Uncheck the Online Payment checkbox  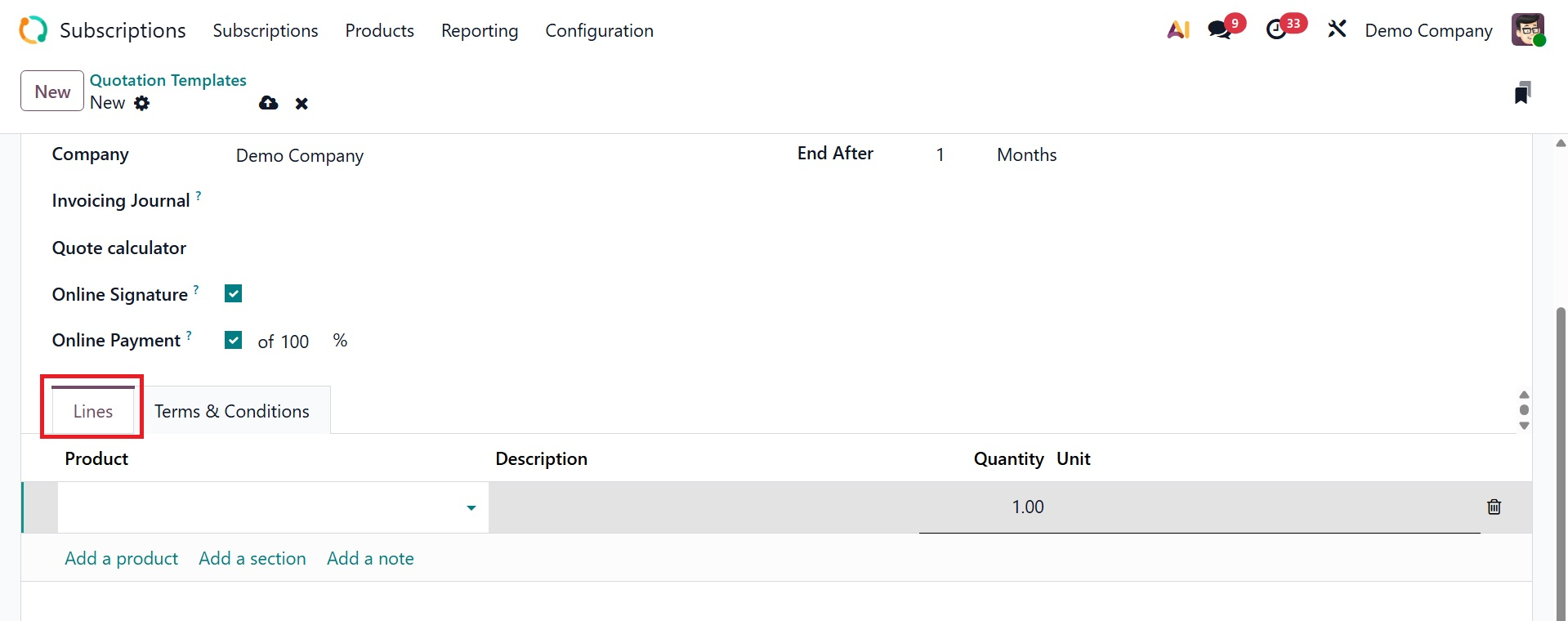click(x=234, y=340)
